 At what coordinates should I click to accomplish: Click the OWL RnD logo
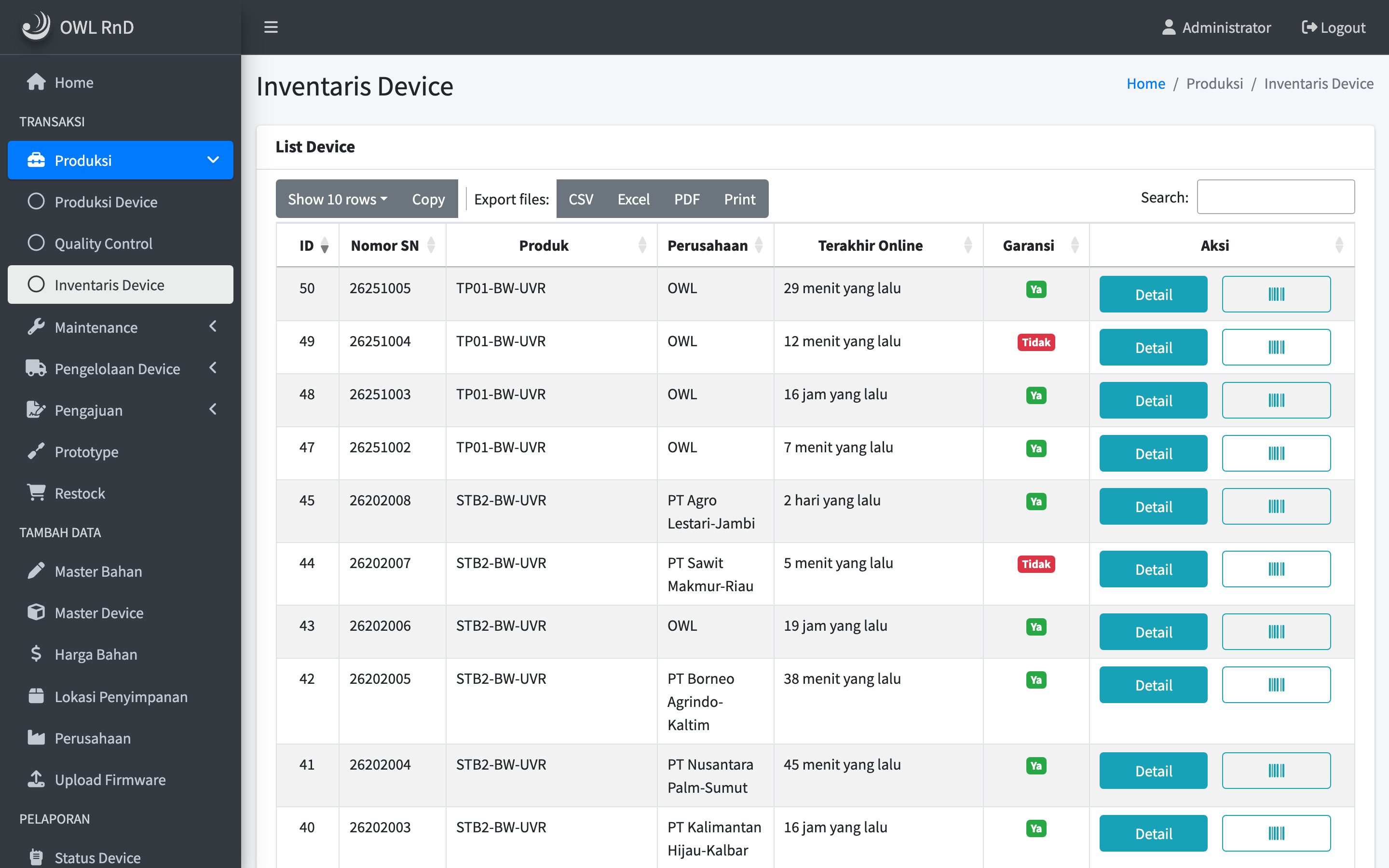coord(78,27)
